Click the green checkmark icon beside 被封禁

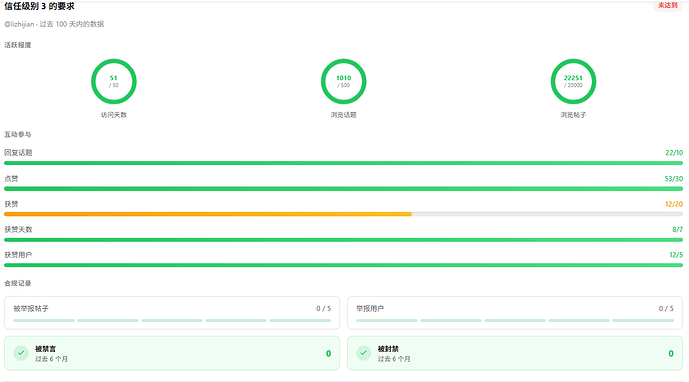[x=363, y=353]
